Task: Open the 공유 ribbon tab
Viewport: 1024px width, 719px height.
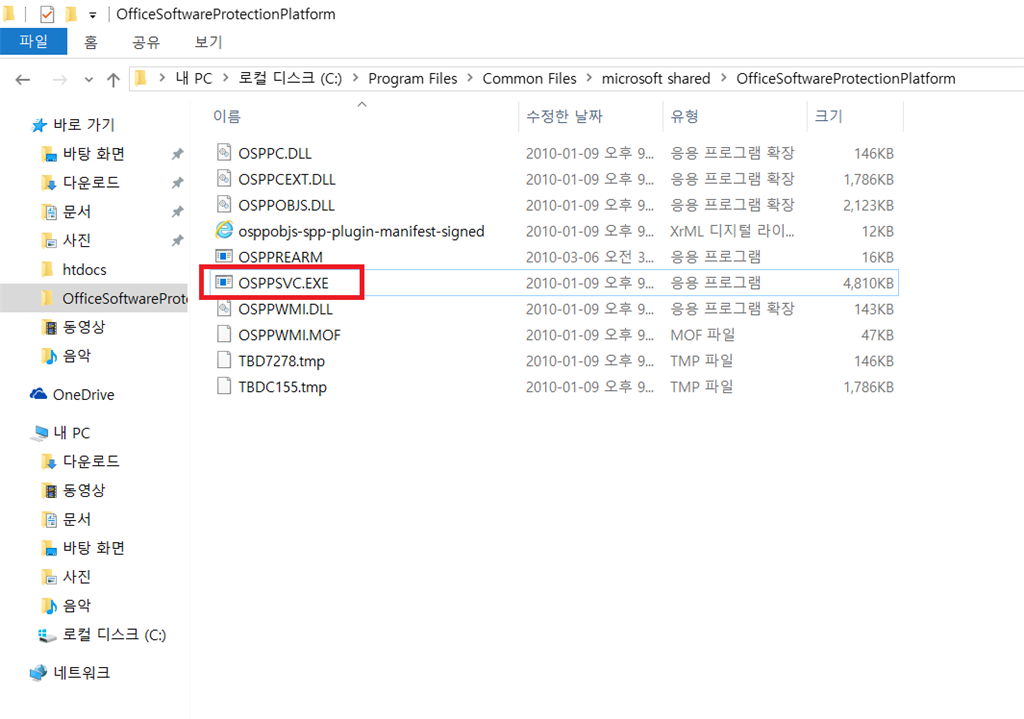Action: [146, 42]
